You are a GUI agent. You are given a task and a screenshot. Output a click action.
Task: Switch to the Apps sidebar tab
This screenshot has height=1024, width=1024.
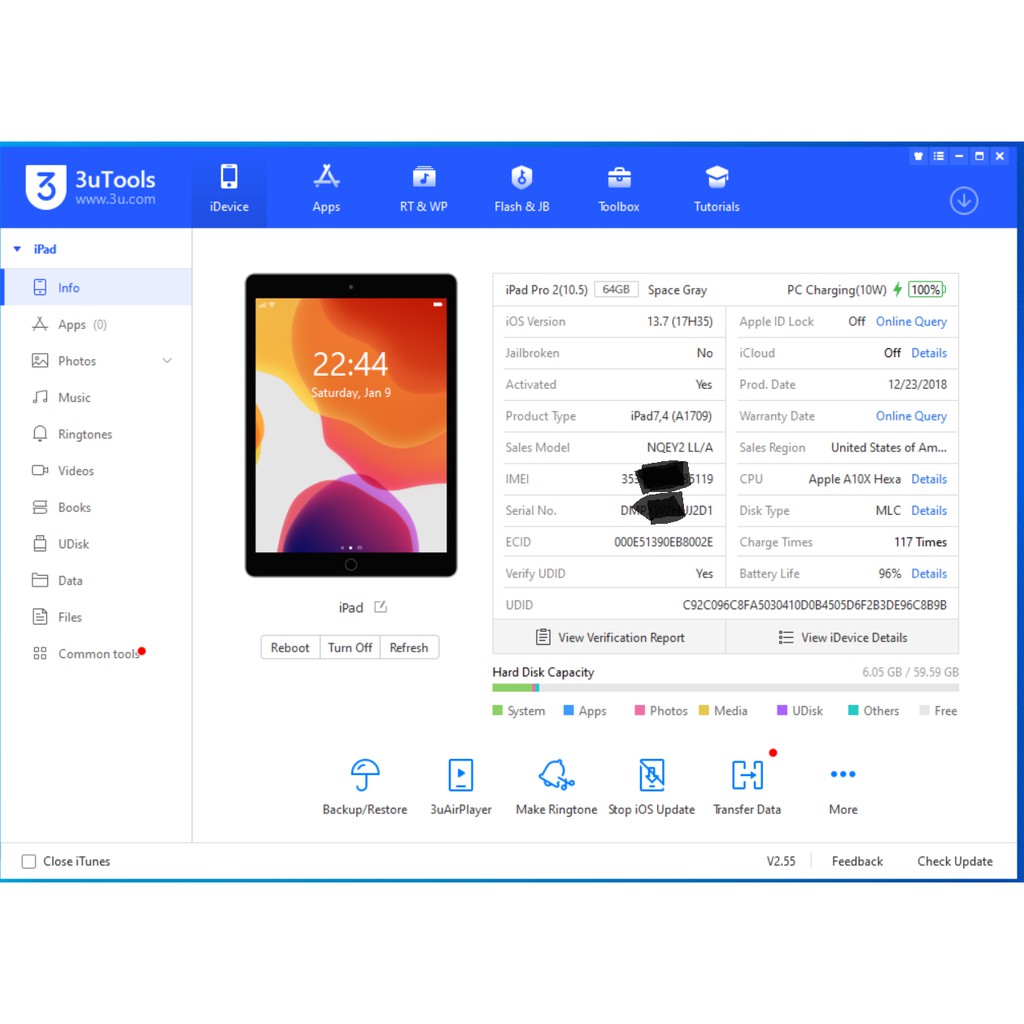tap(71, 324)
